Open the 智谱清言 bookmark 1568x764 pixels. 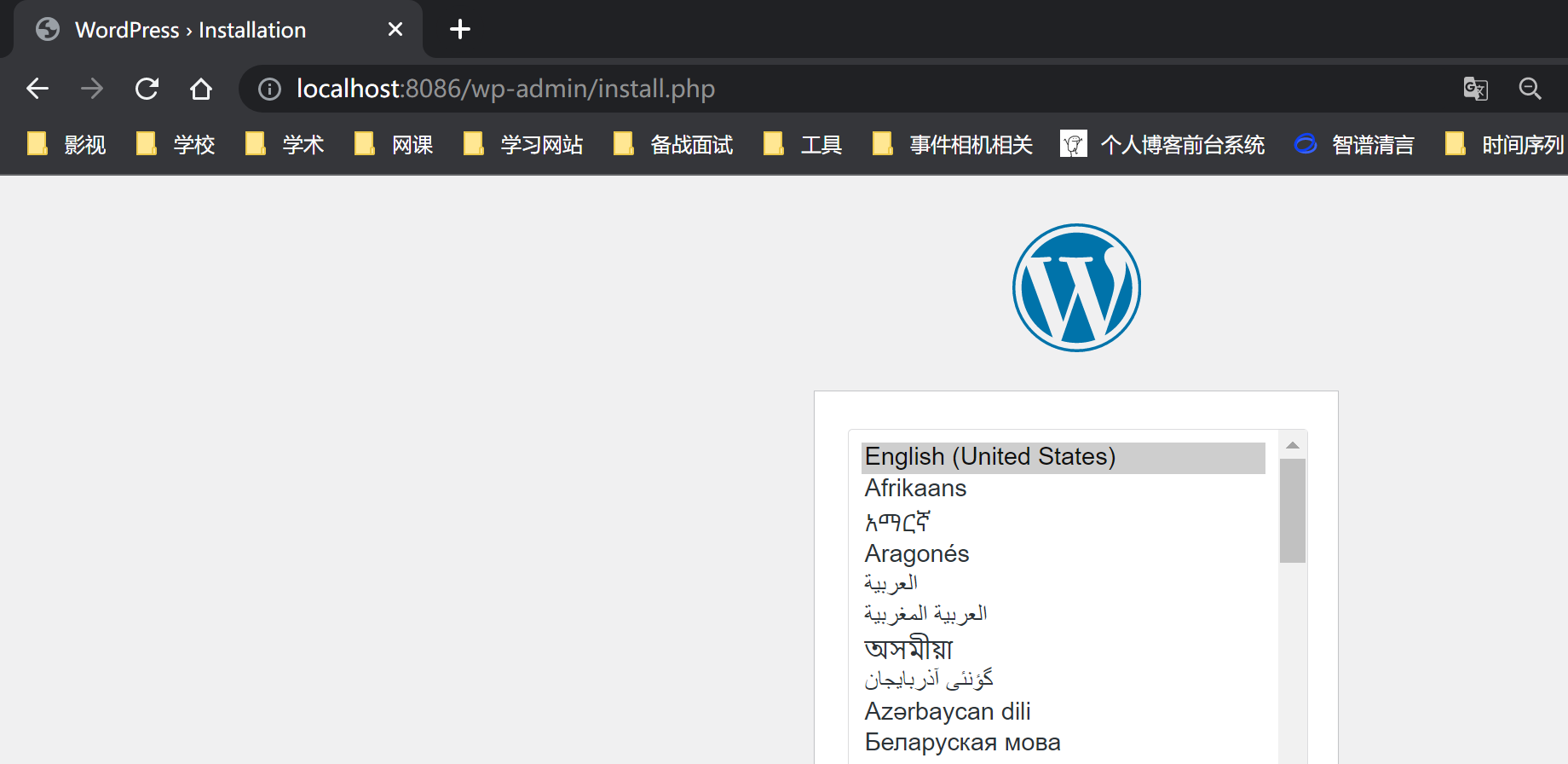pos(1354,145)
